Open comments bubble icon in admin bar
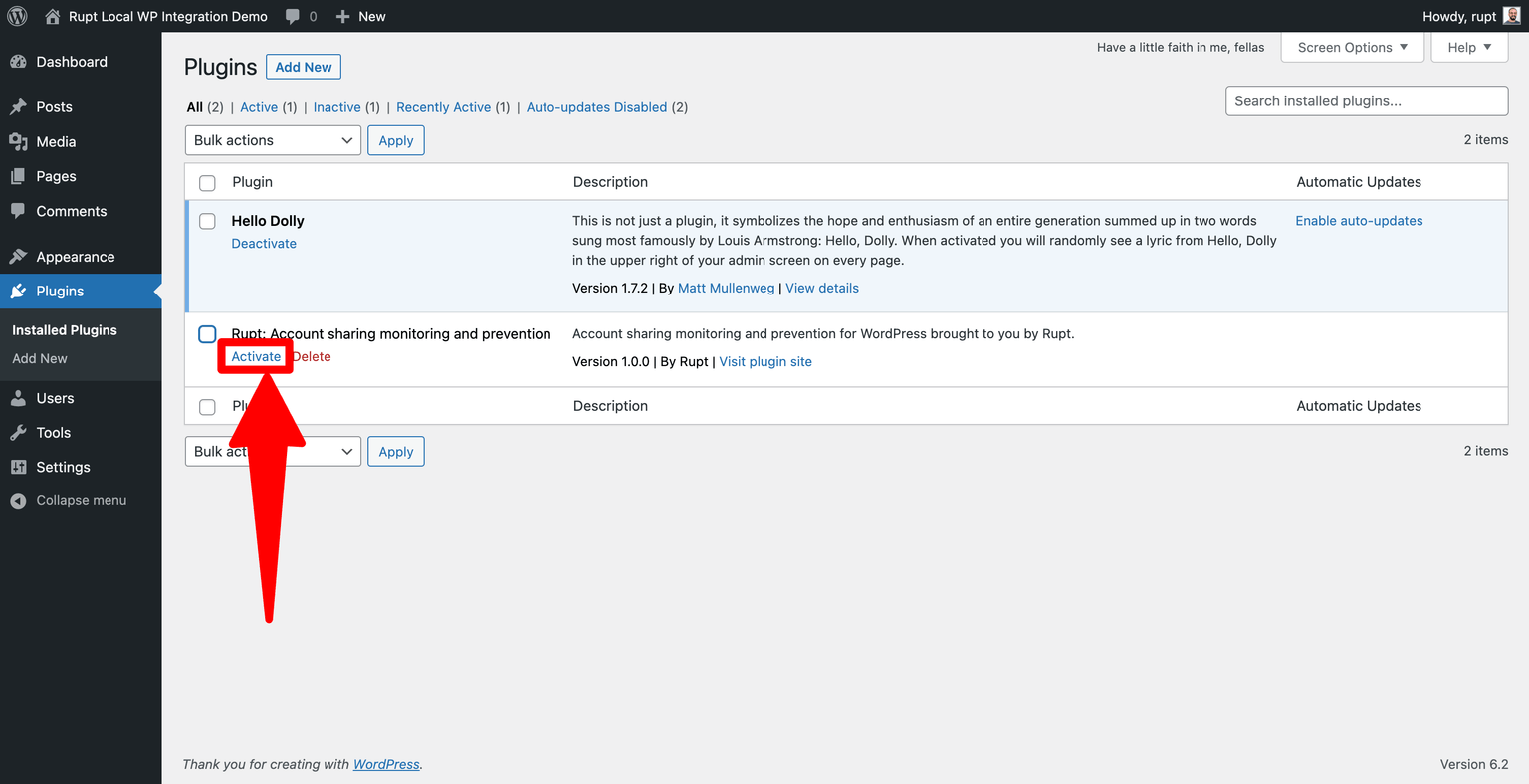This screenshot has height=784, width=1529. (293, 17)
